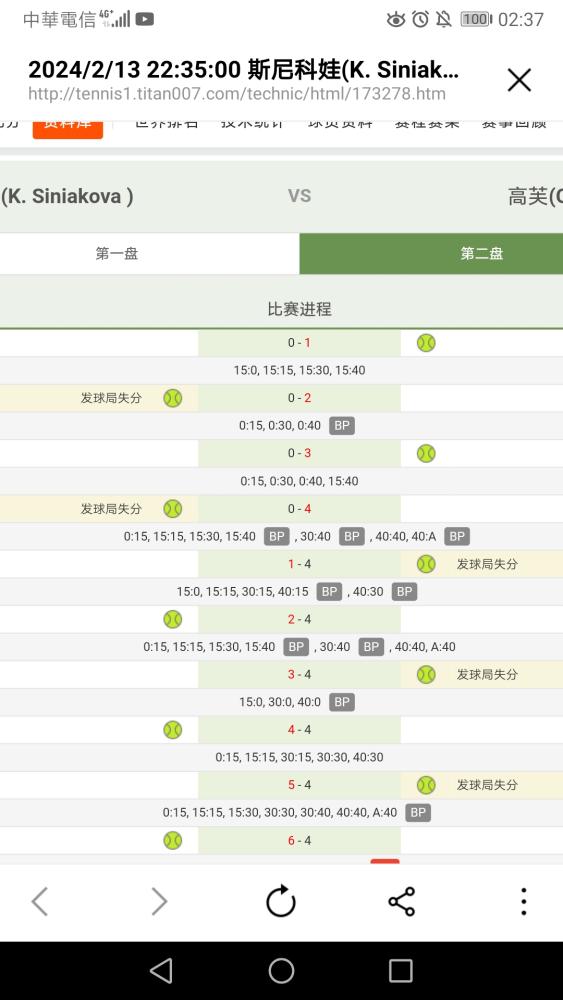Tap opponent name 高芙

[535, 196]
